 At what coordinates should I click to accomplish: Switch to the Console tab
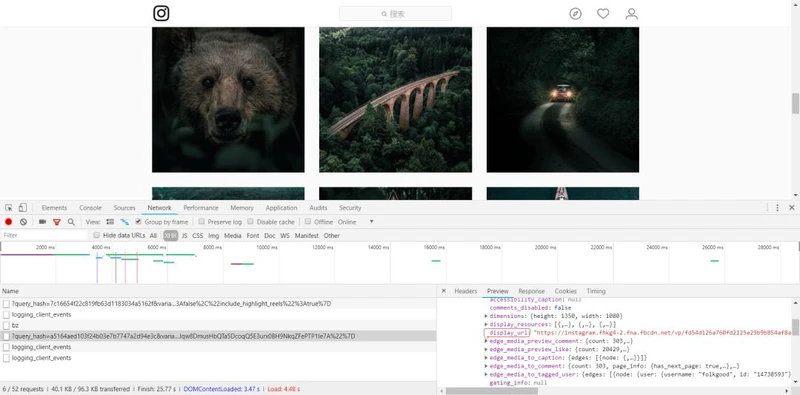point(90,208)
